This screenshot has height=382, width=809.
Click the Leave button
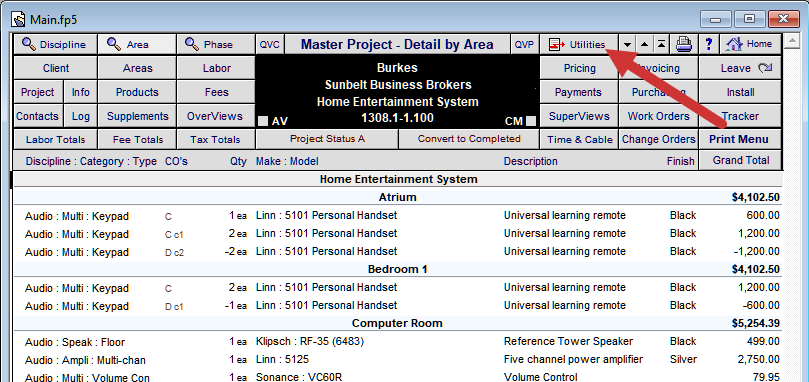(x=740, y=68)
